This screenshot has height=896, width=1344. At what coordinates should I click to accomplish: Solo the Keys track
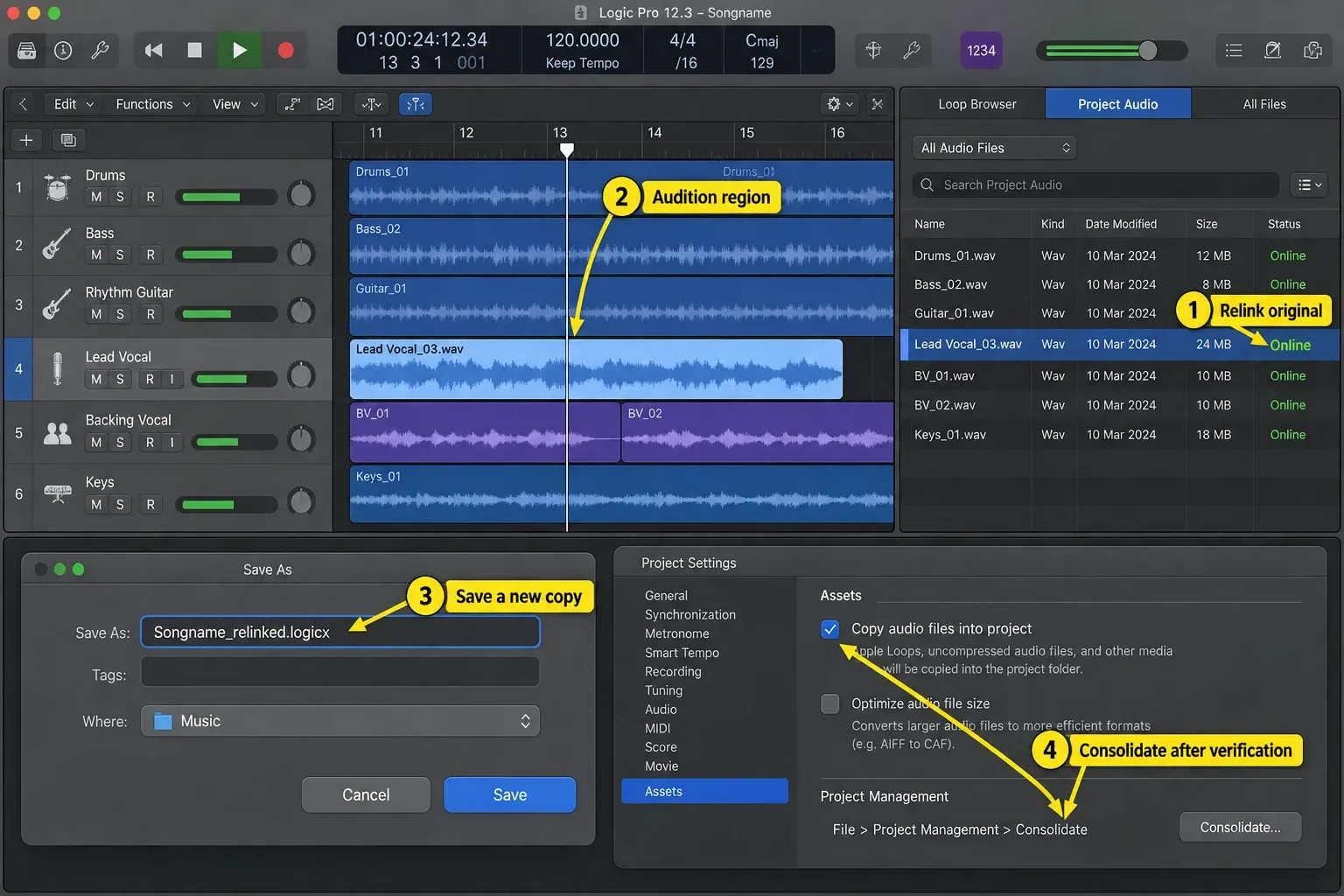pyautogui.click(x=120, y=505)
